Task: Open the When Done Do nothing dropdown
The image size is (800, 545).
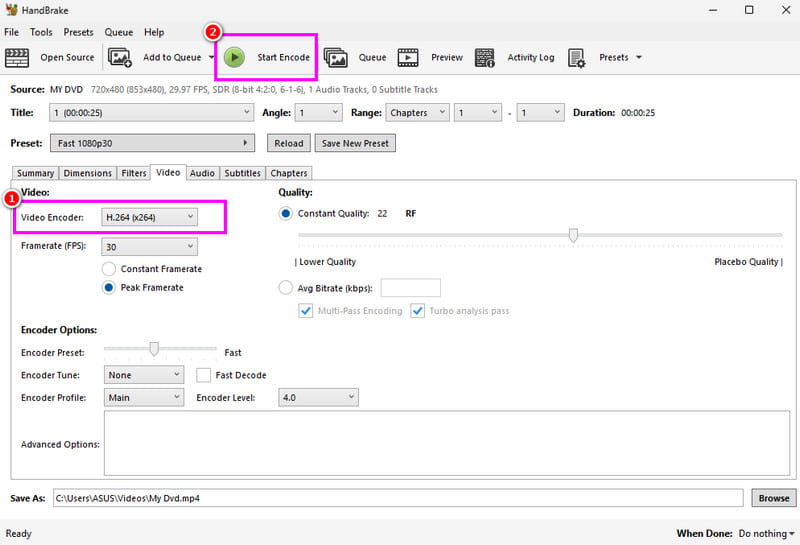Action: [x=767, y=533]
